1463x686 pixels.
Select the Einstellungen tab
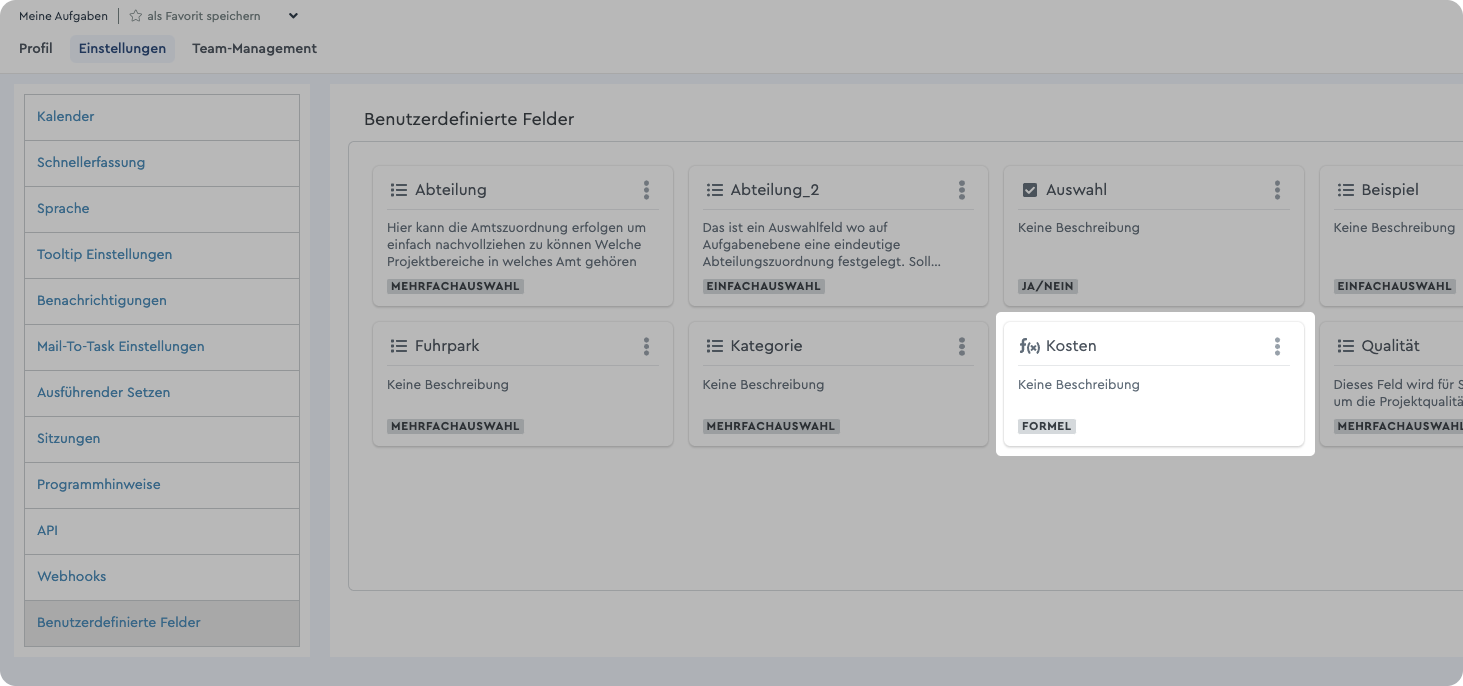tap(122, 49)
